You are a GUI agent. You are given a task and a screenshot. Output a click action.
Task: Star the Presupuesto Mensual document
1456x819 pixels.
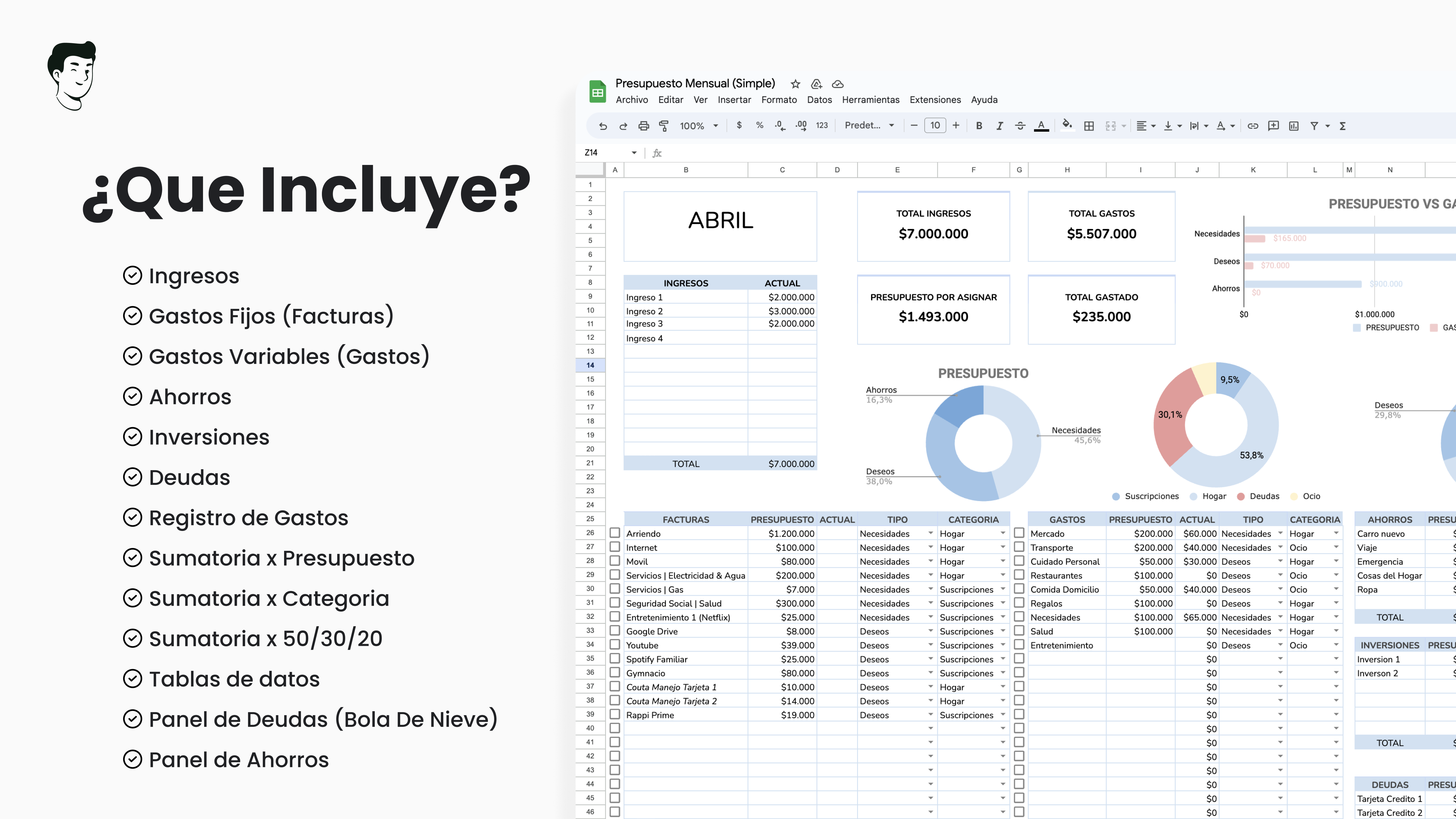tap(795, 84)
